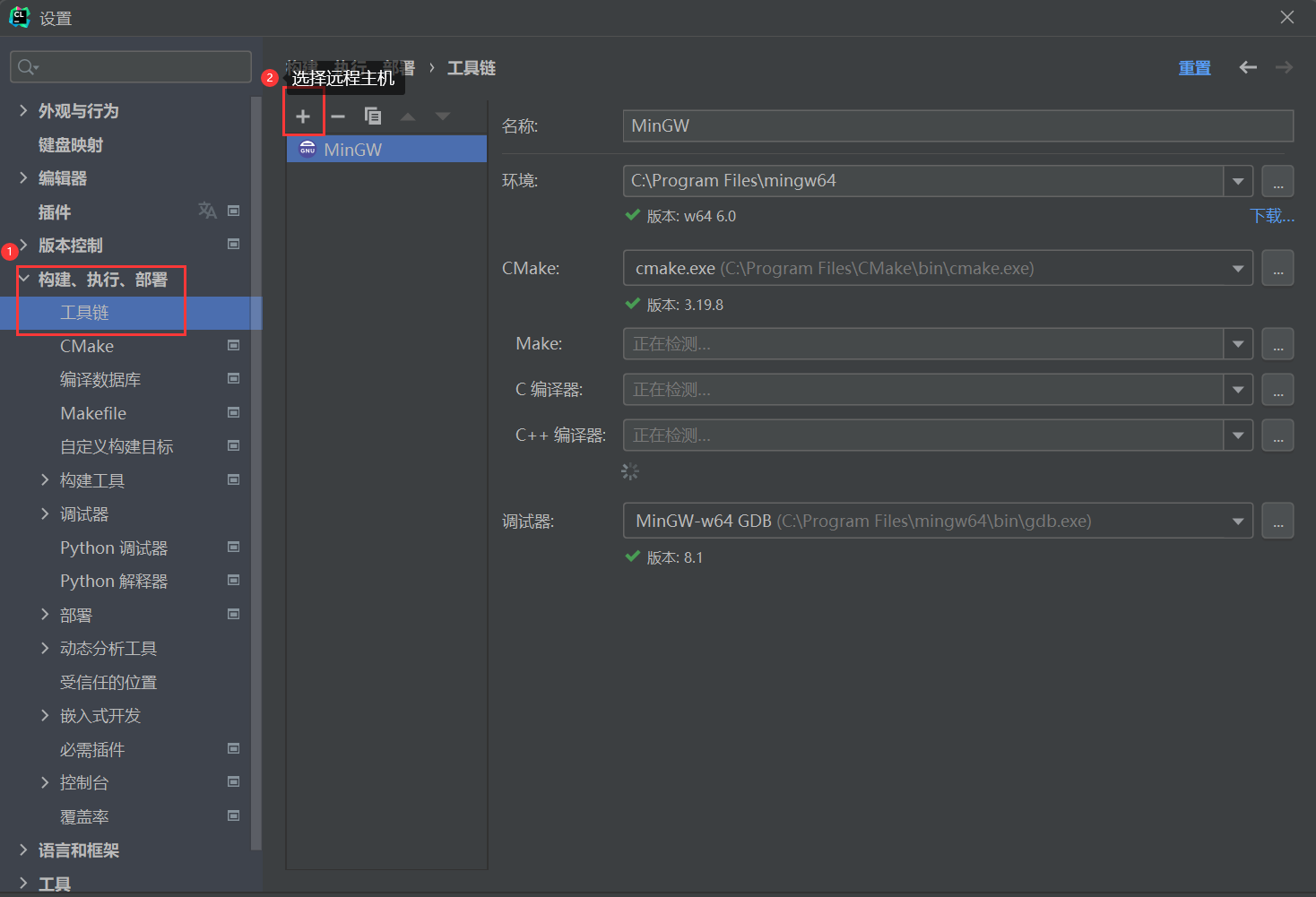
Task: Go back with left arrow
Action: (x=1248, y=67)
